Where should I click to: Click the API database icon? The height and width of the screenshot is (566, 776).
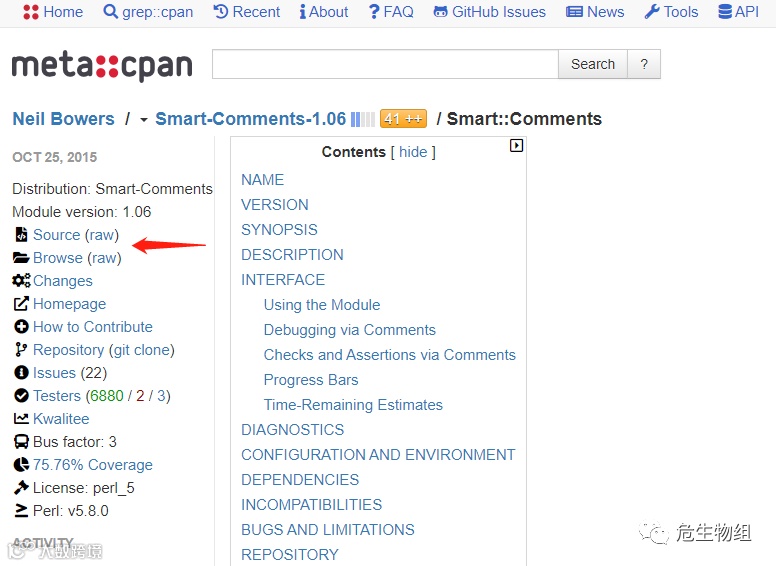pyautogui.click(x=725, y=12)
